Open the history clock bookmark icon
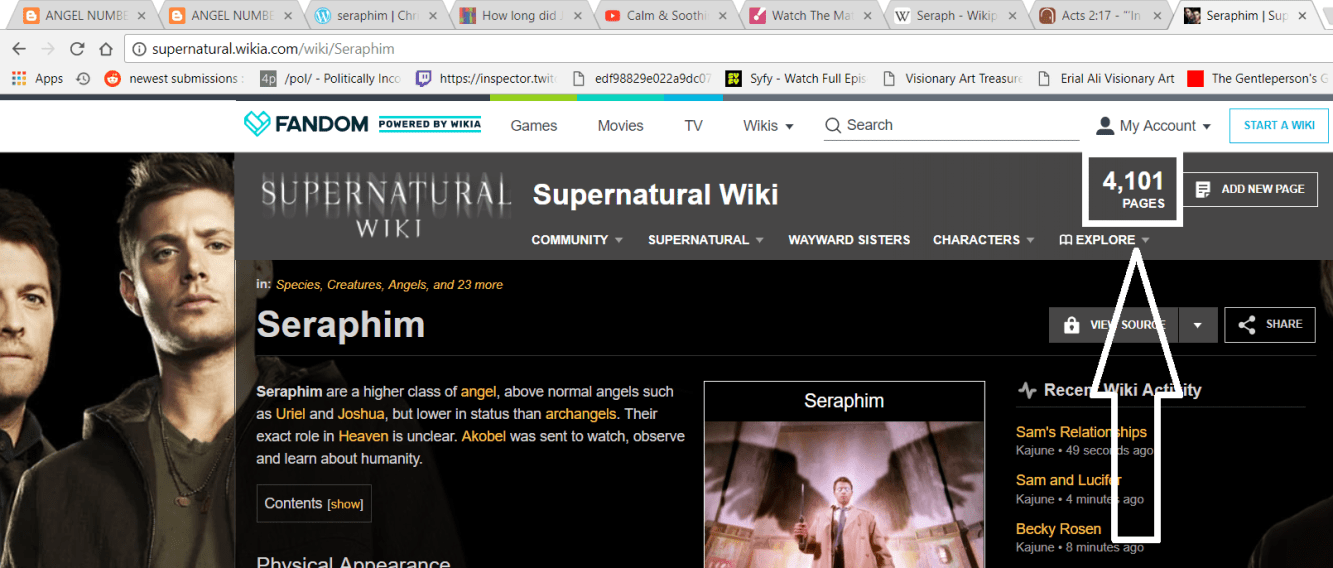The height and width of the screenshot is (568, 1333). [83, 78]
